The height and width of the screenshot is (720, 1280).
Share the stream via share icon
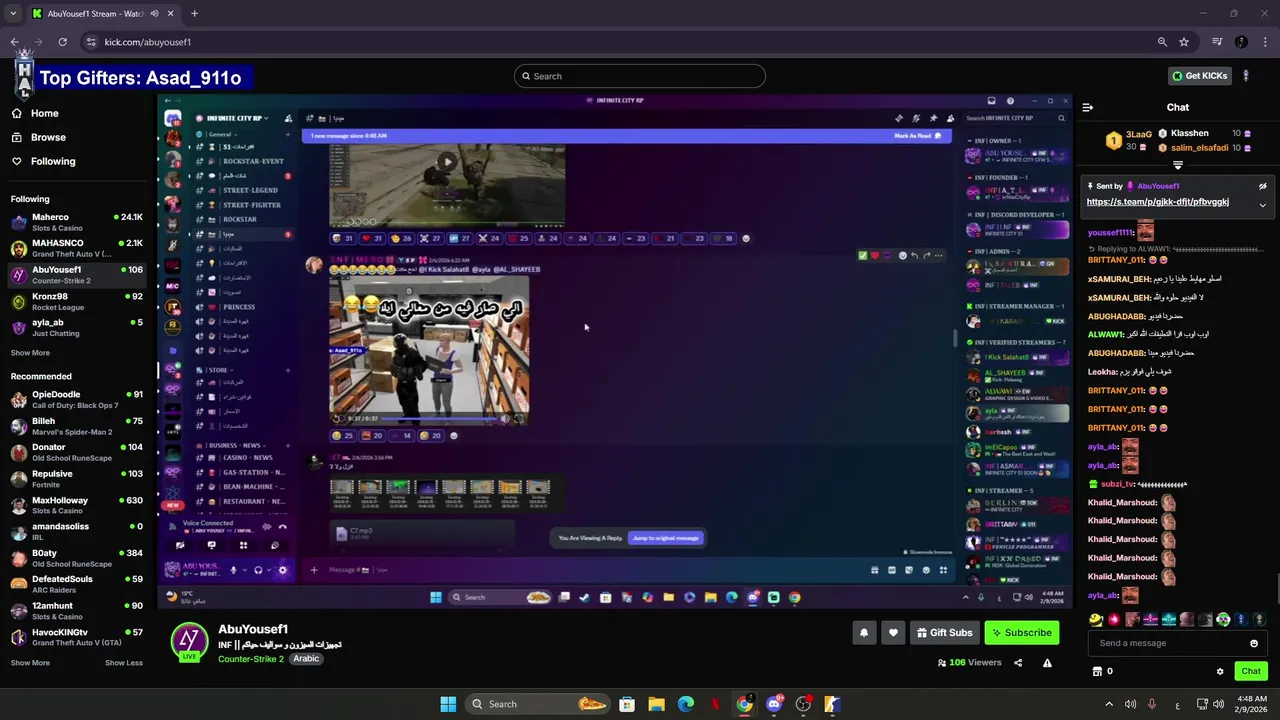pos(1018,662)
